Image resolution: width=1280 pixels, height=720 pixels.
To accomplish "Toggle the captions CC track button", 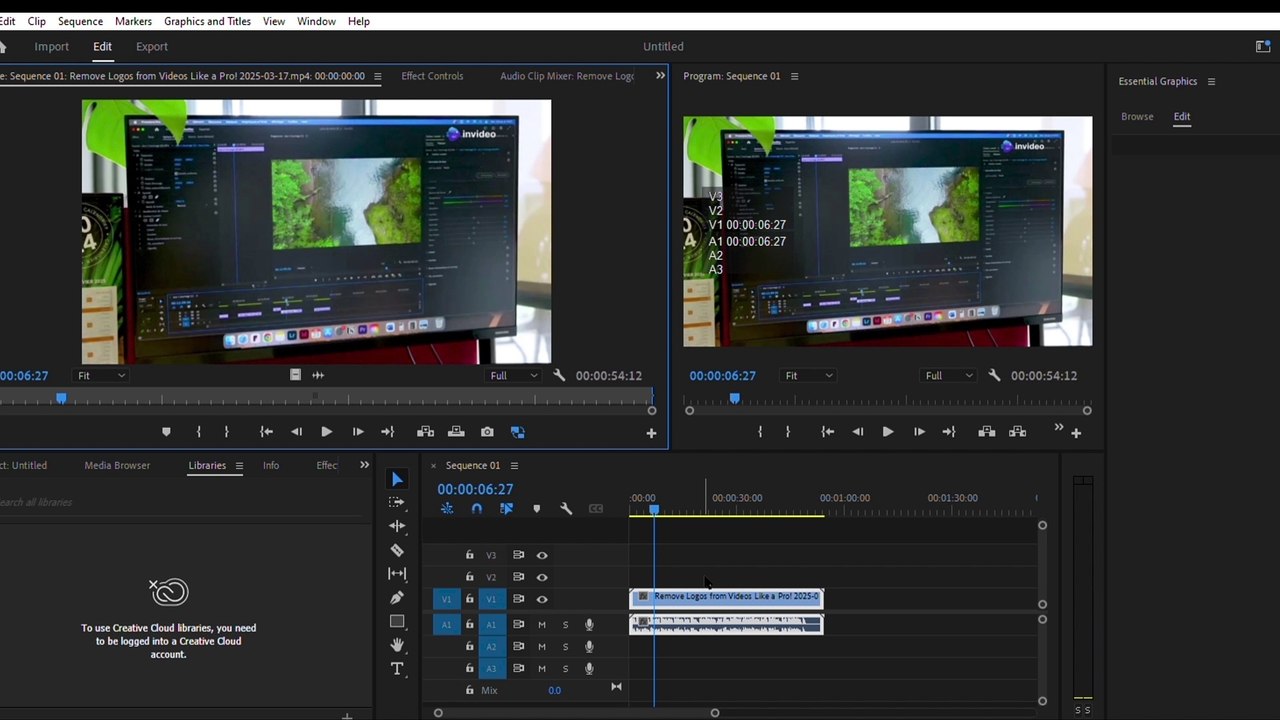I will tap(596, 509).
